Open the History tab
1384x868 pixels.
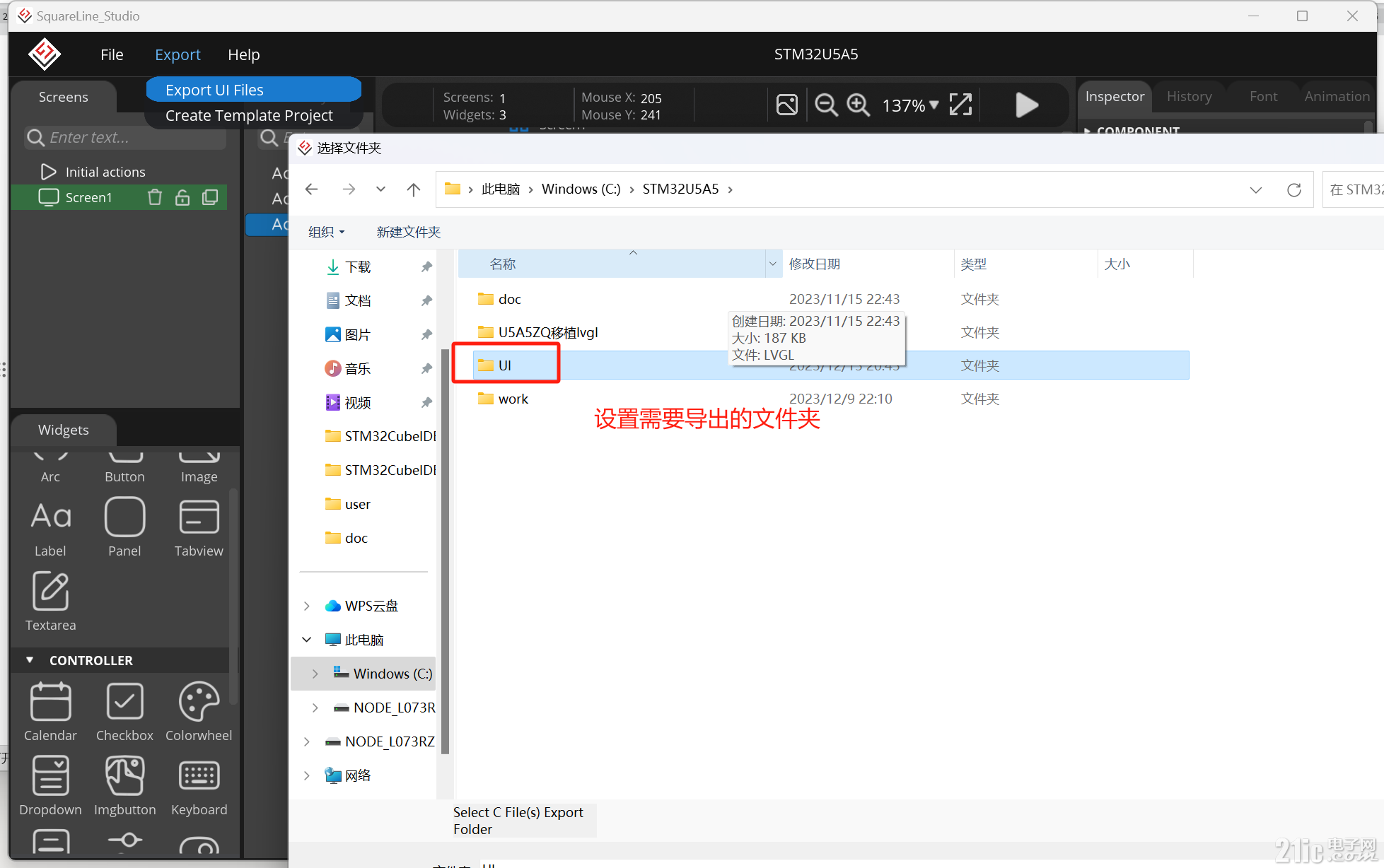coord(1189,96)
